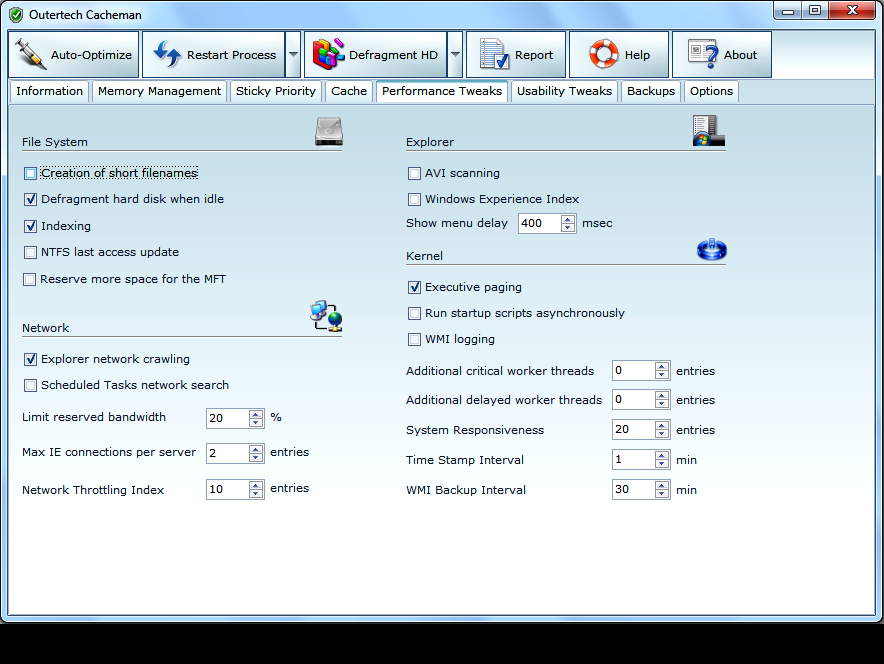The width and height of the screenshot is (884, 664).
Task: Click the About question mark icon
Action: pos(703,54)
